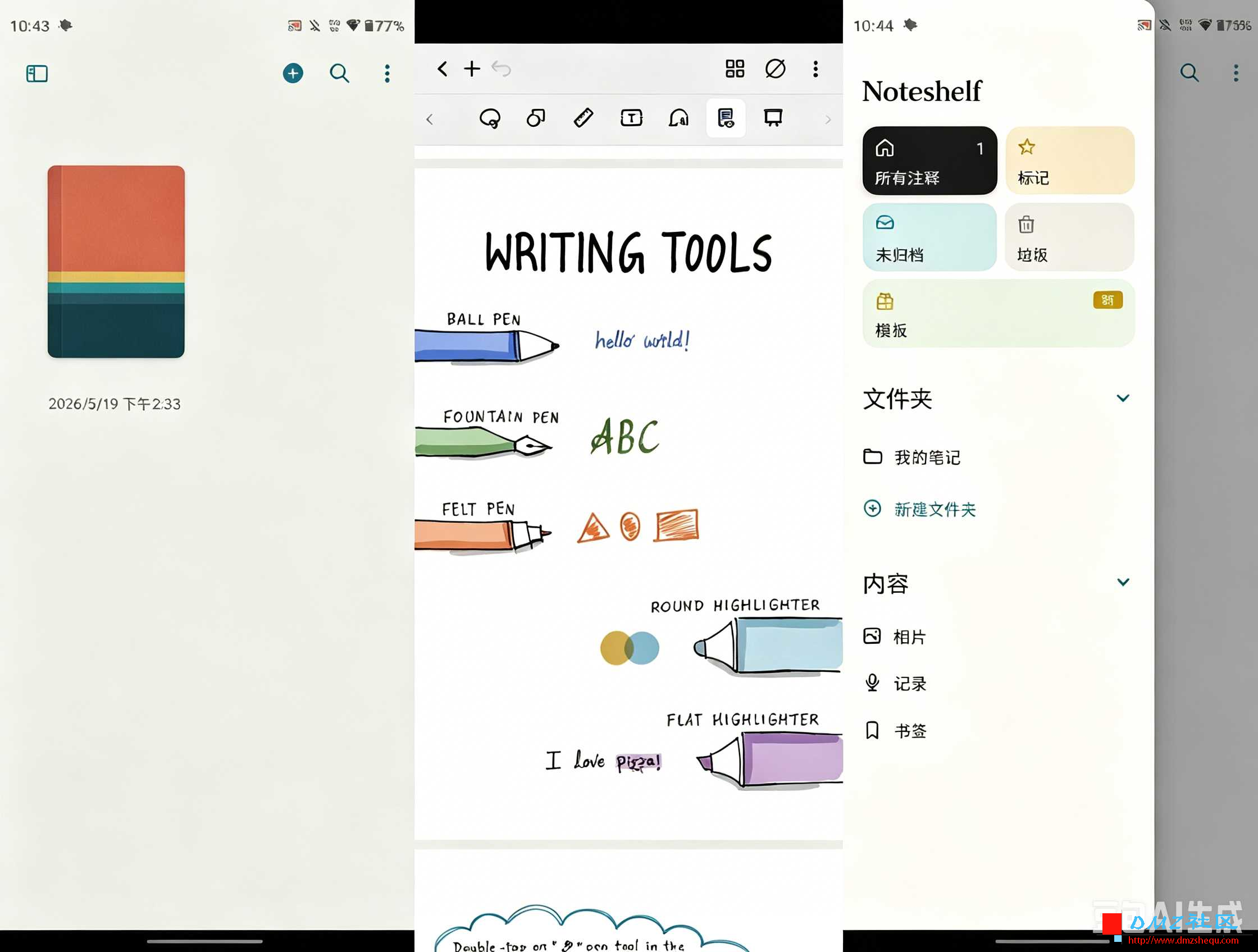1258x952 pixels.
Task: Open the orange and teal notebook cover
Action: point(116,262)
